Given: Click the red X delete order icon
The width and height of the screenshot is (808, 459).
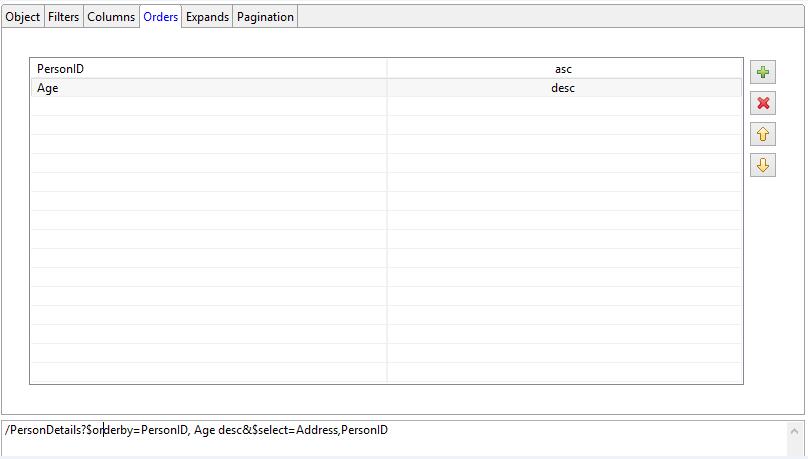Looking at the screenshot, I should [763, 103].
